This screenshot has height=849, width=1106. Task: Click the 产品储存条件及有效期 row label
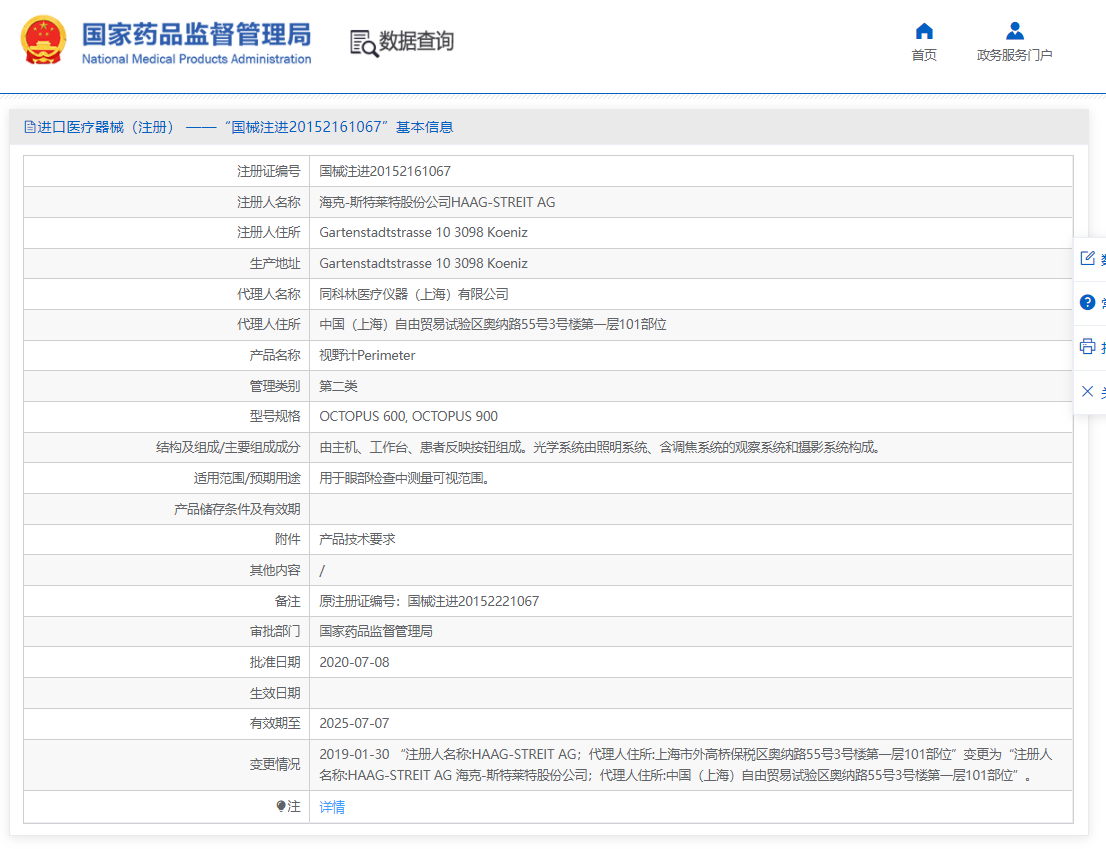click(x=238, y=509)
